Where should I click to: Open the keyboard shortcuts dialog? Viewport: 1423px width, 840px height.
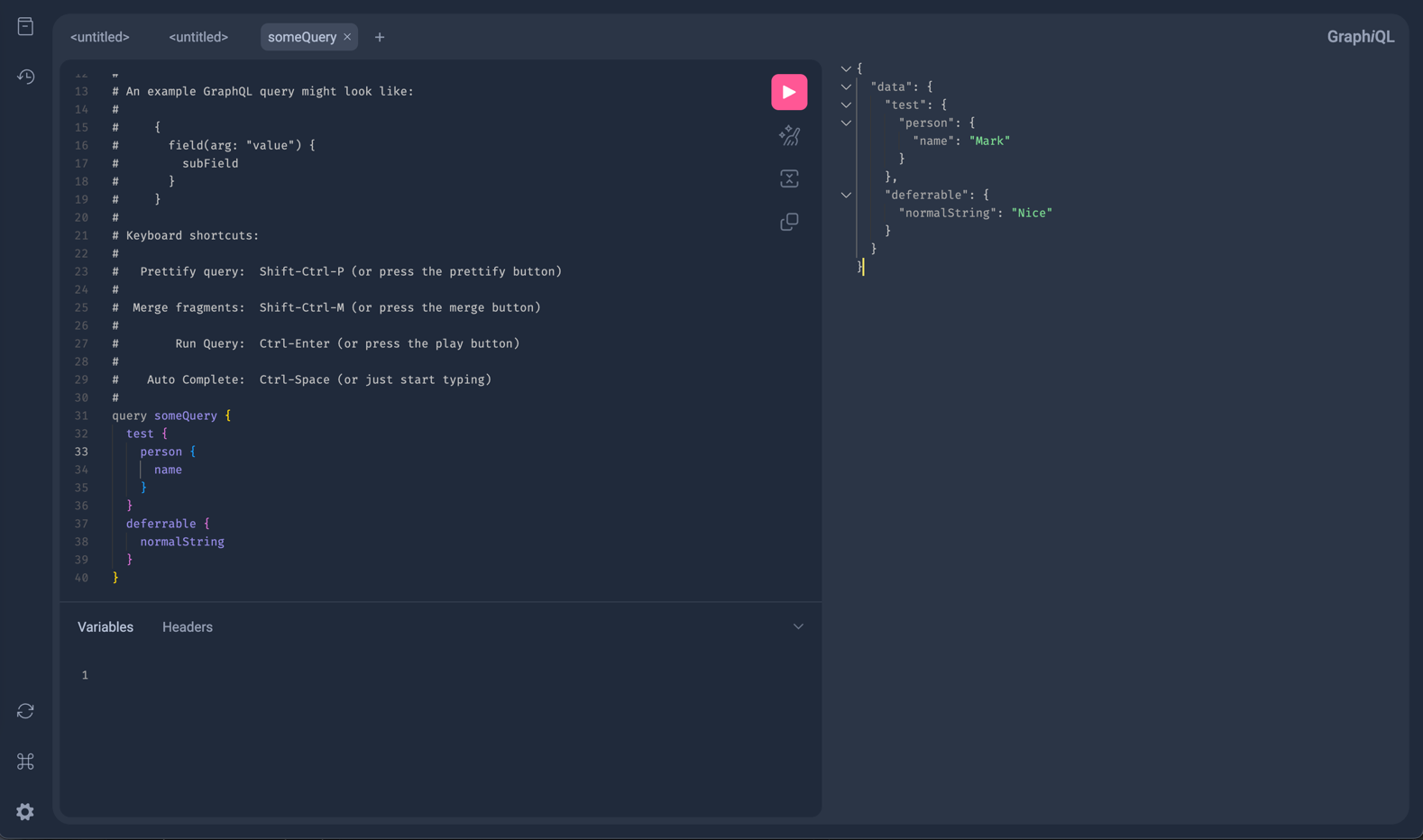tap(25, 762)
